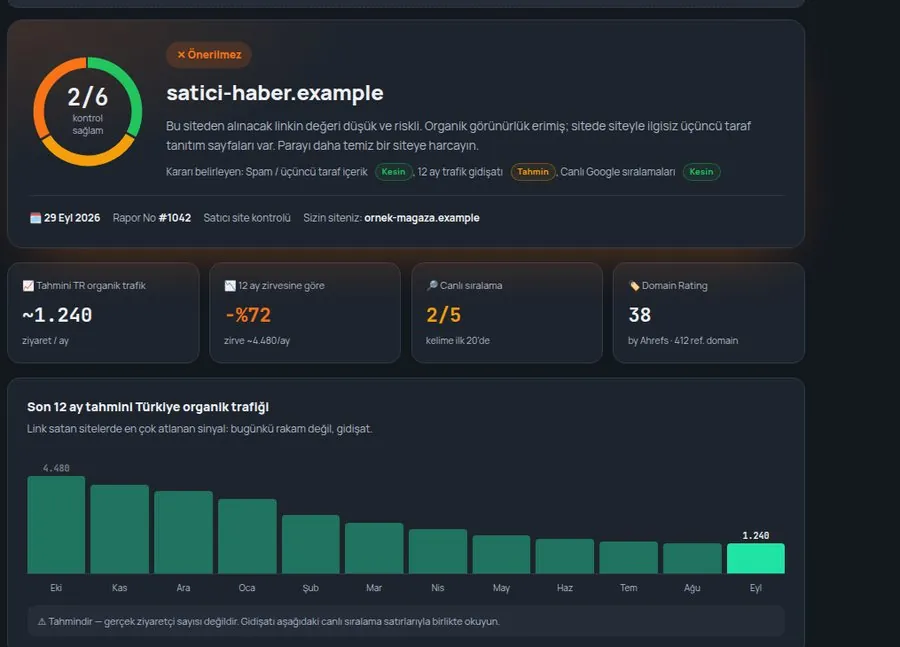This screenshot has width=900, height=647.
Task: Click the chart icon next to Tahmini TR organik trafik
Action: coord(28,286)
